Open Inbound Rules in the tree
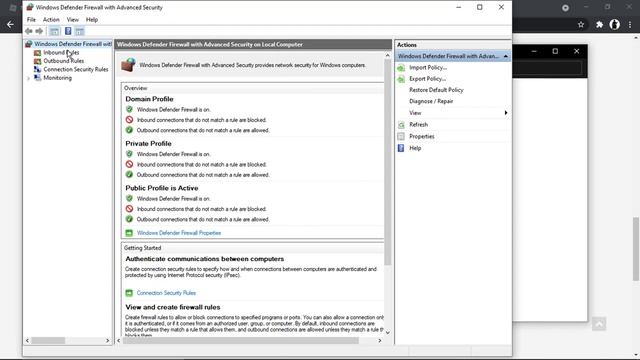This screenshot has width=640, height=360. [61, 52]
